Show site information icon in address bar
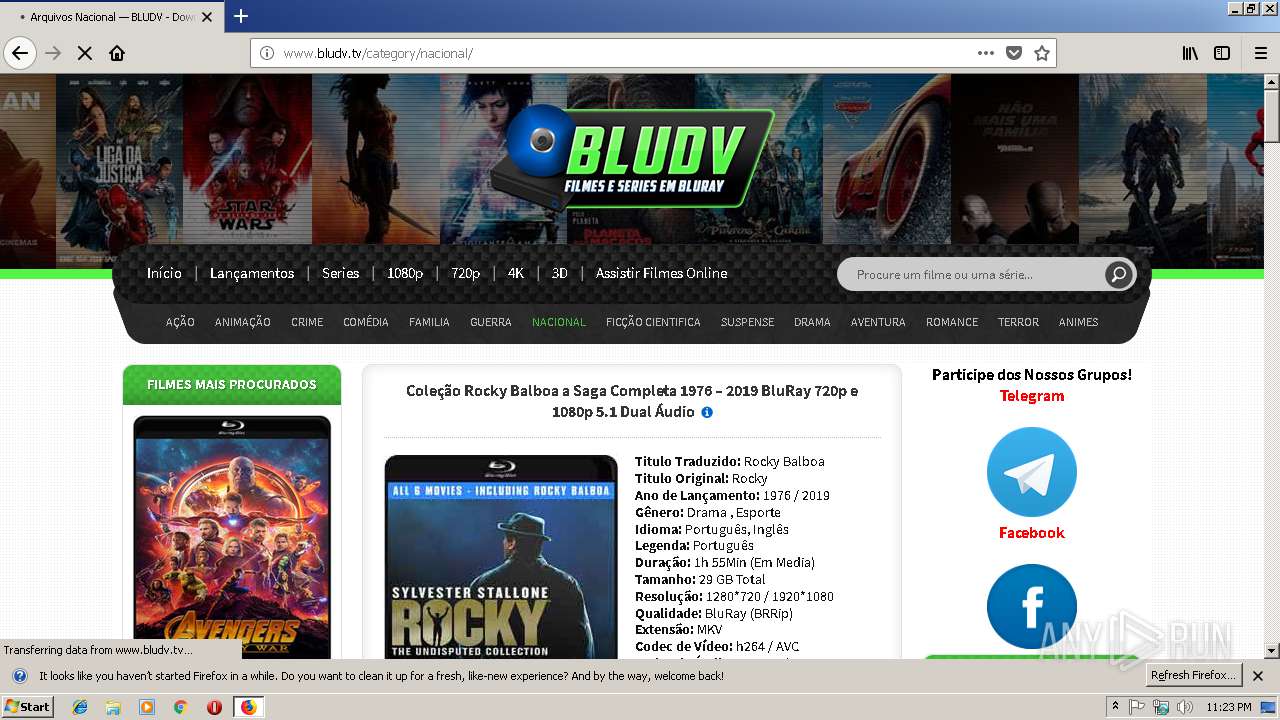The height and width of the screenshot is (720, 1280). point(267,53)
